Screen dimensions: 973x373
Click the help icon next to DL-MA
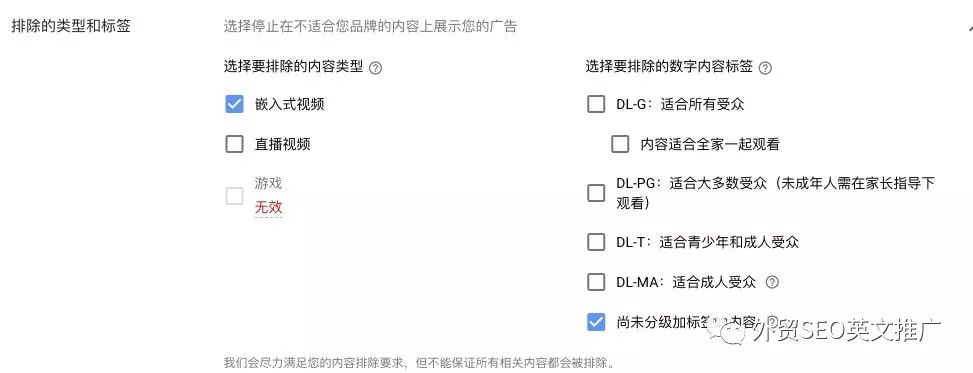coord(772,282)
